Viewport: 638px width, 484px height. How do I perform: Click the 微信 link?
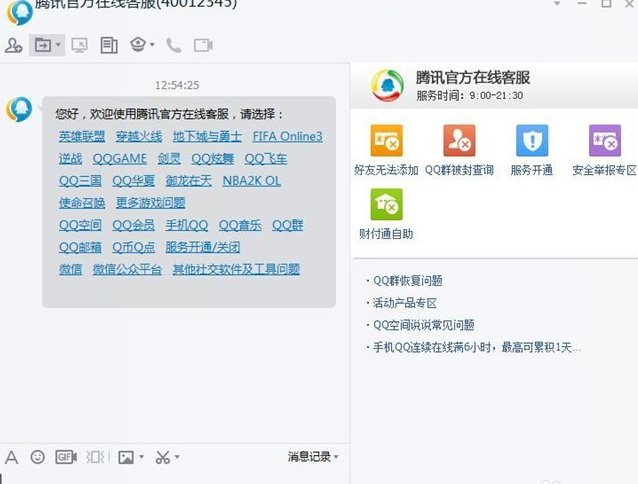tap(70, 269)
